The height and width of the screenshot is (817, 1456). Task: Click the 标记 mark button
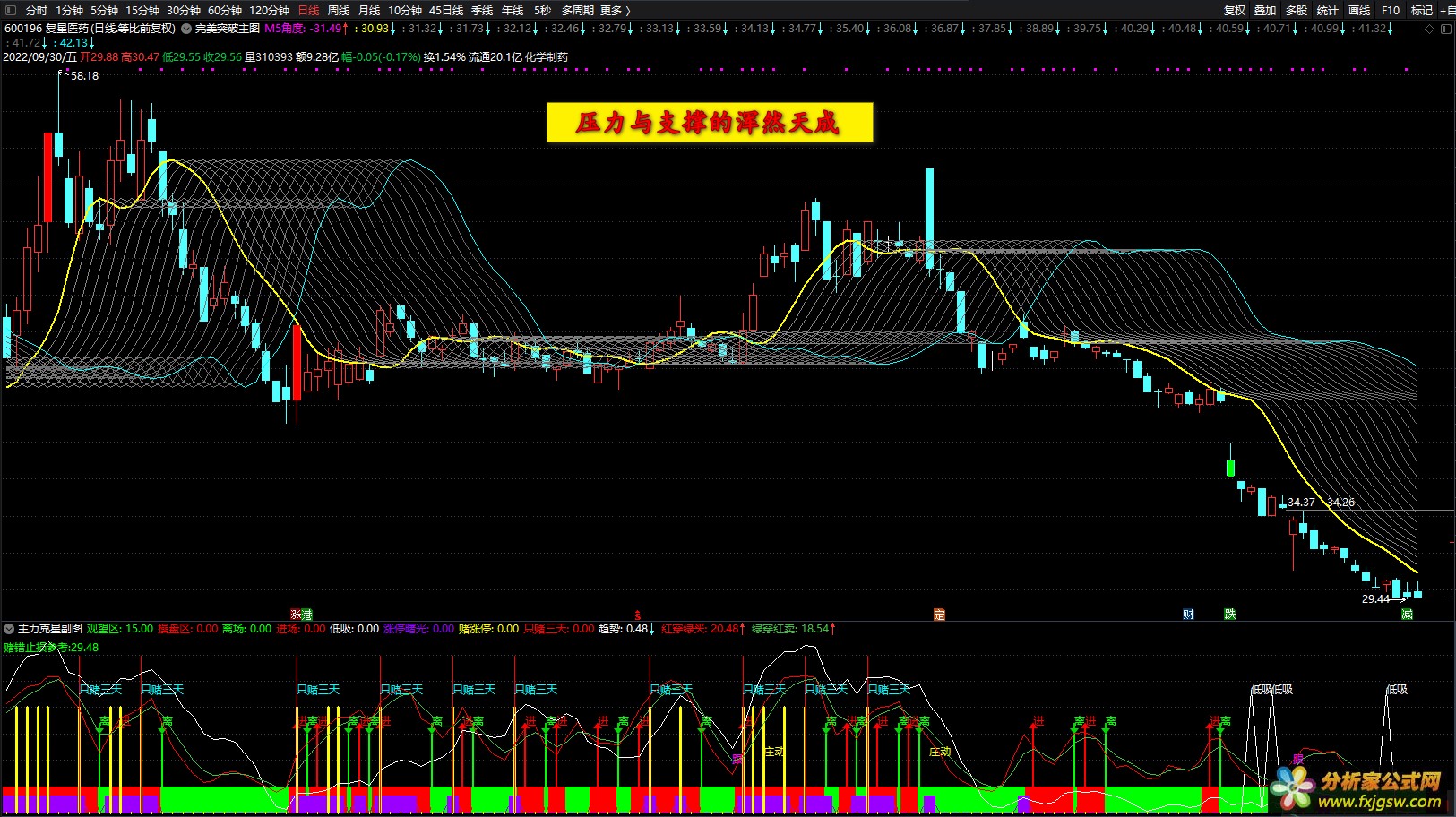click(1422, 10)
